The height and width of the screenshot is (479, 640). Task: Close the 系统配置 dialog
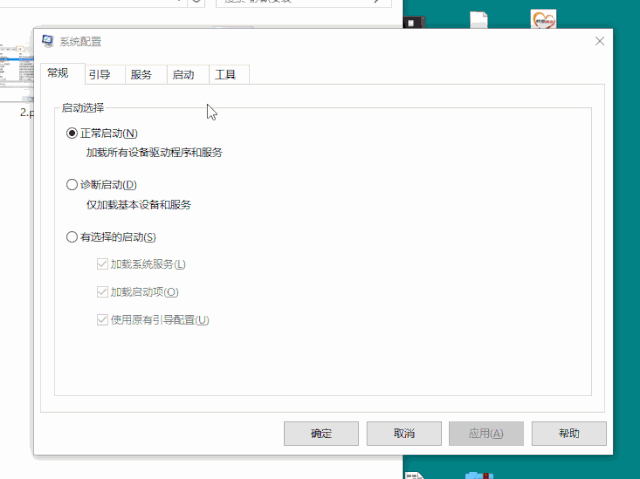pyautogui.click(x=600, y=41)
